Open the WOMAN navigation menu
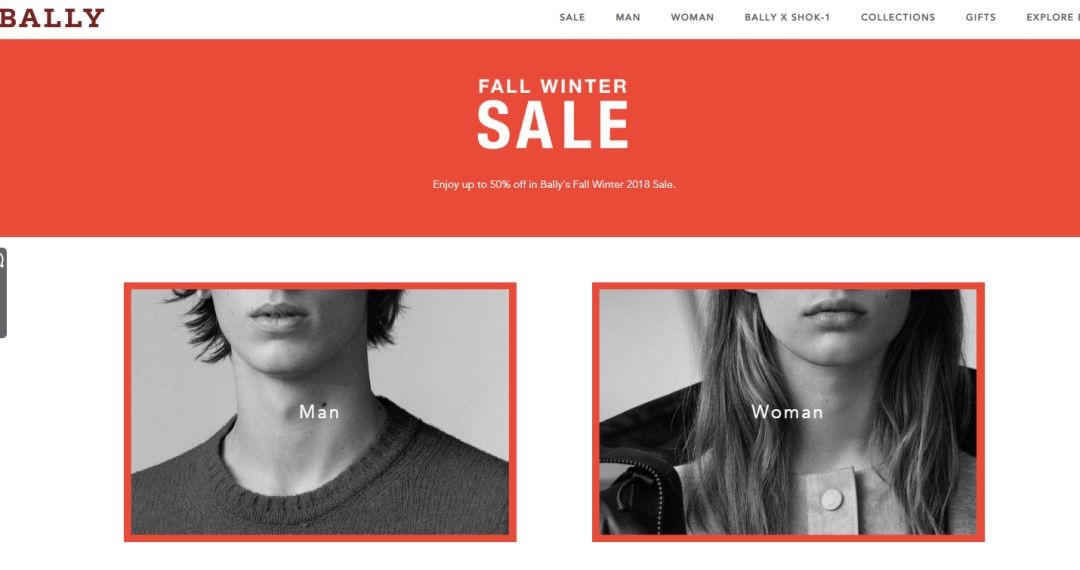Screen dimensions: 1080x570 pos(692,17)
